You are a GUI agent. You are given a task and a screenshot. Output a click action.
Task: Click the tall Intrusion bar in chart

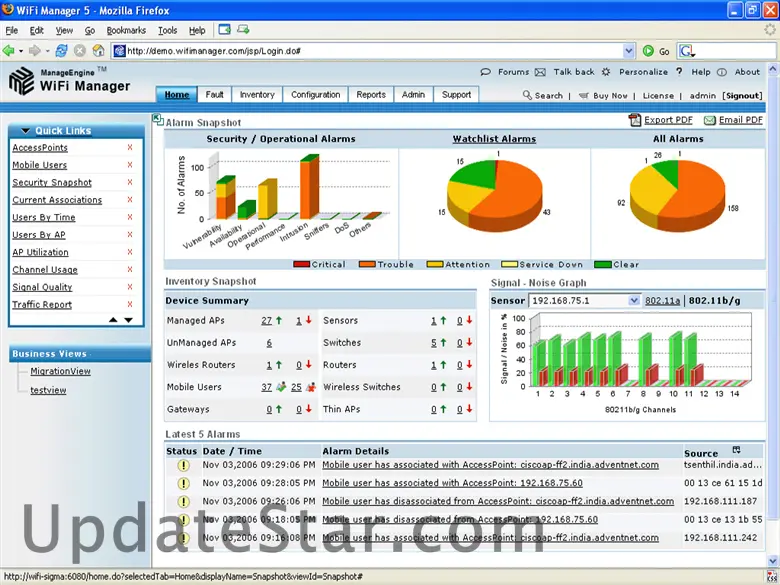(x=309, y=188)
